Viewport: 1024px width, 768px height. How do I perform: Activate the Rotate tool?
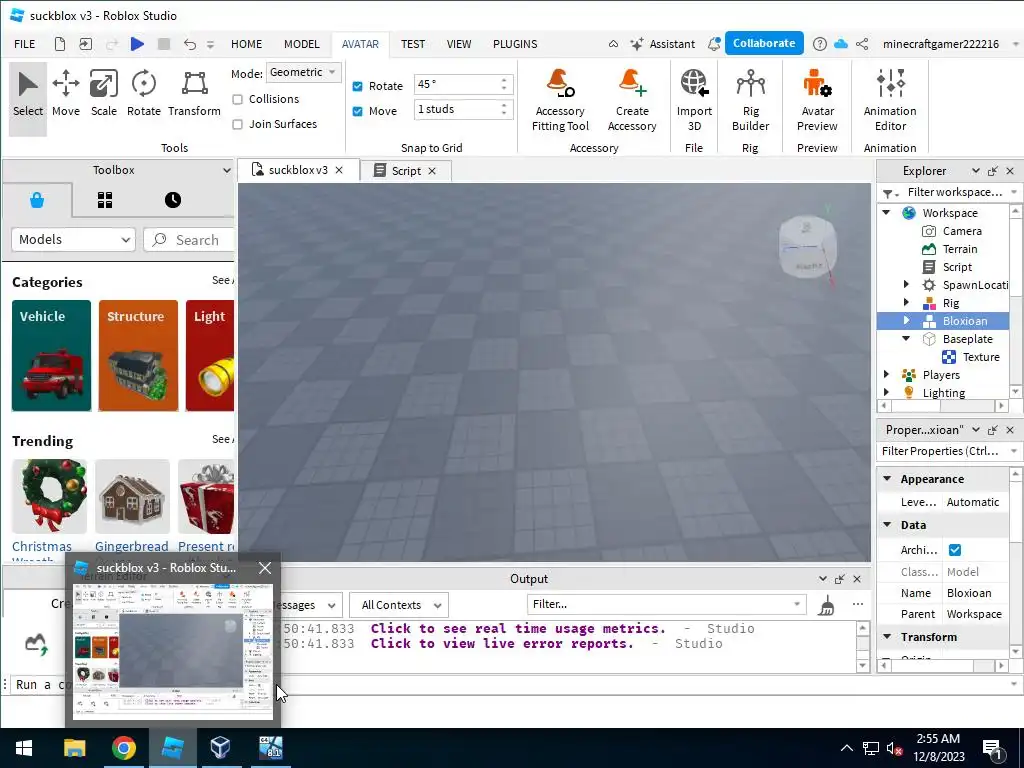click(x=144, y=94)
